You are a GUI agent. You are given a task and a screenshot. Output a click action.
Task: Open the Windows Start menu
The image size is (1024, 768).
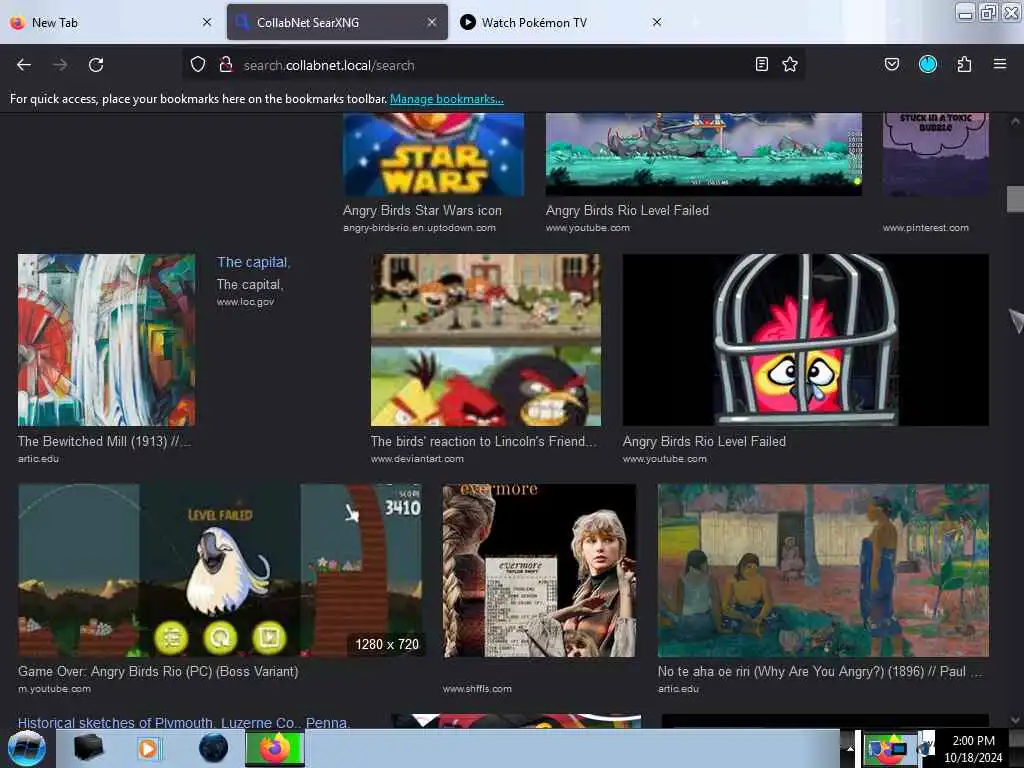[x=27, y=748]
